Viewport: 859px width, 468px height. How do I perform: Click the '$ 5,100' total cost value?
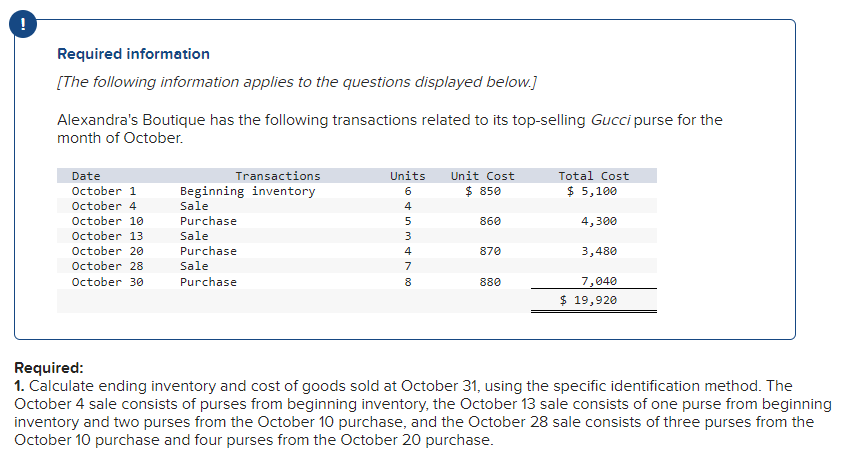tap(592, 191)
